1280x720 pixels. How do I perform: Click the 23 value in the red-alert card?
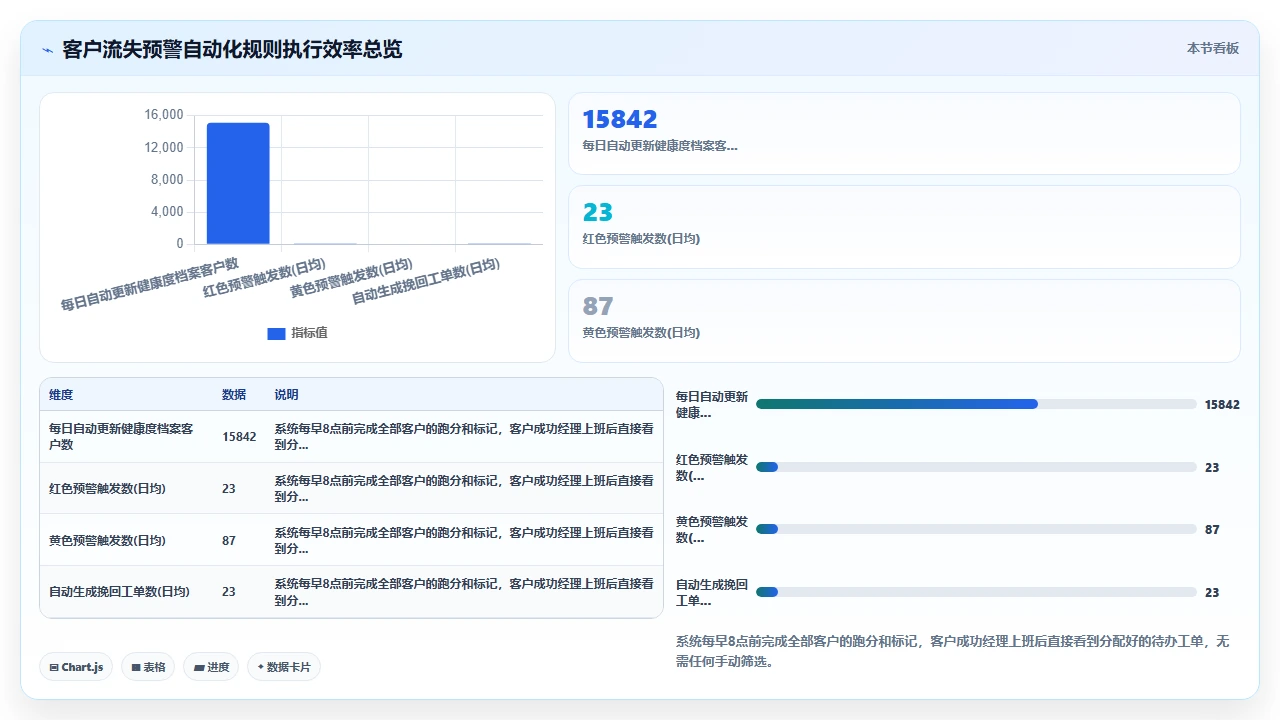597,212
